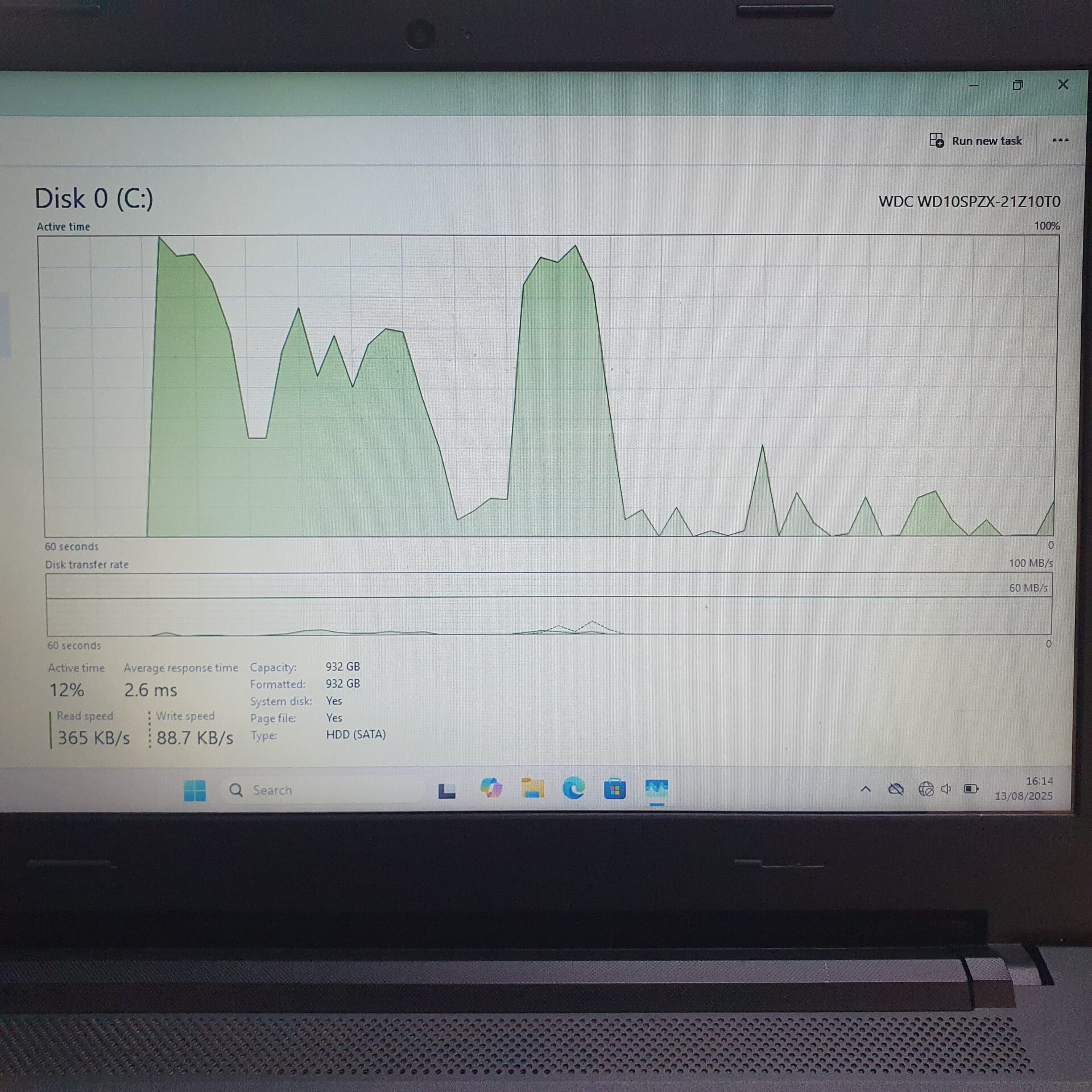Click the 12% active time value

67,690
